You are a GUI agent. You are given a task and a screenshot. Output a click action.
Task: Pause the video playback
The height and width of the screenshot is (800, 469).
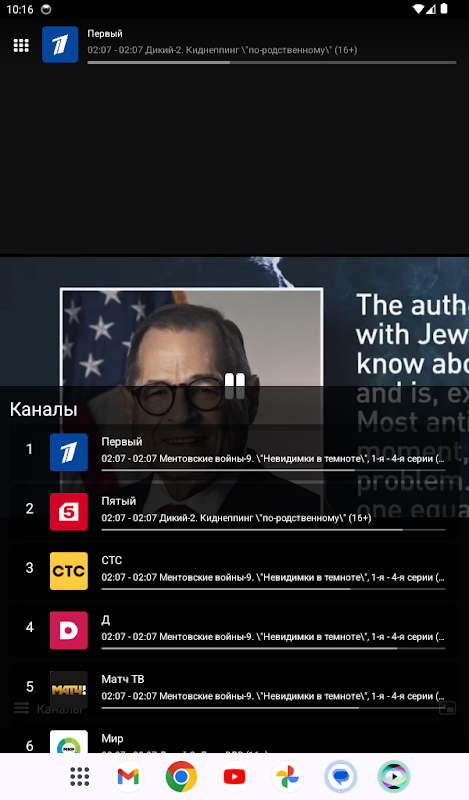pyautogui.click(x=235, y=386)
